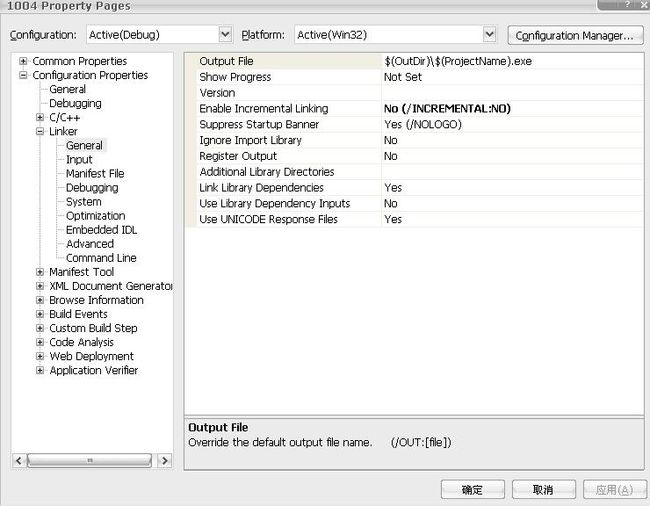Click the Additional Library Directories property
Image resolution: width=650 pixels, height=506 pixels.
[267, 172]
